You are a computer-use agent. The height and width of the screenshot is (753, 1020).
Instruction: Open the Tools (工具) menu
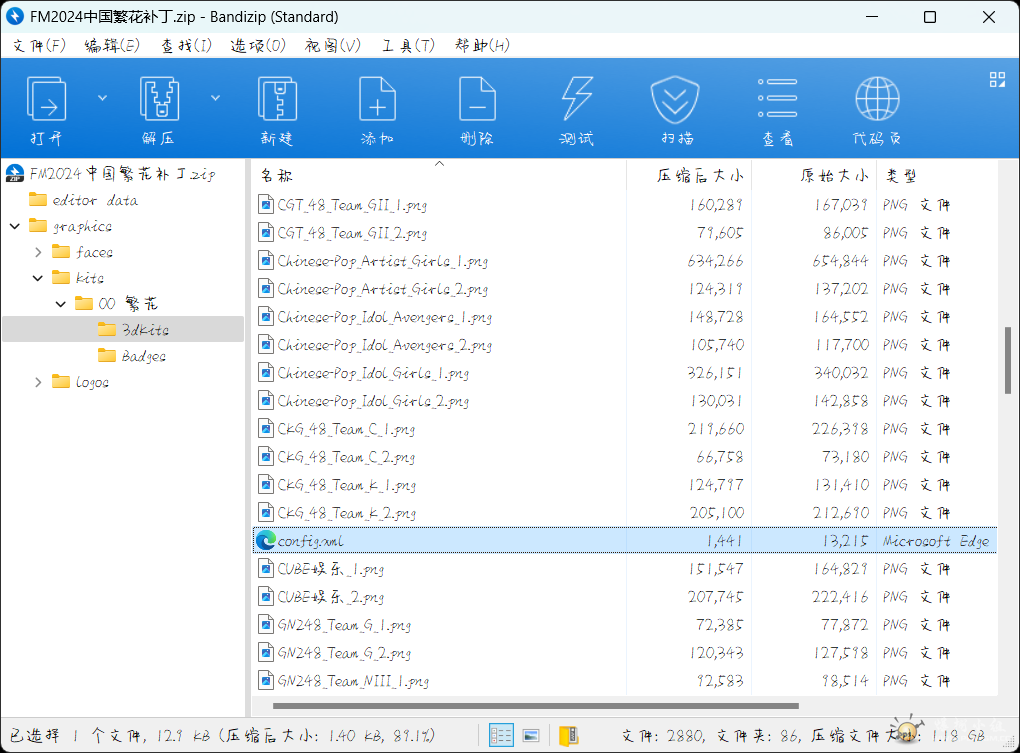pyautogui.click(x=408, y=46)
